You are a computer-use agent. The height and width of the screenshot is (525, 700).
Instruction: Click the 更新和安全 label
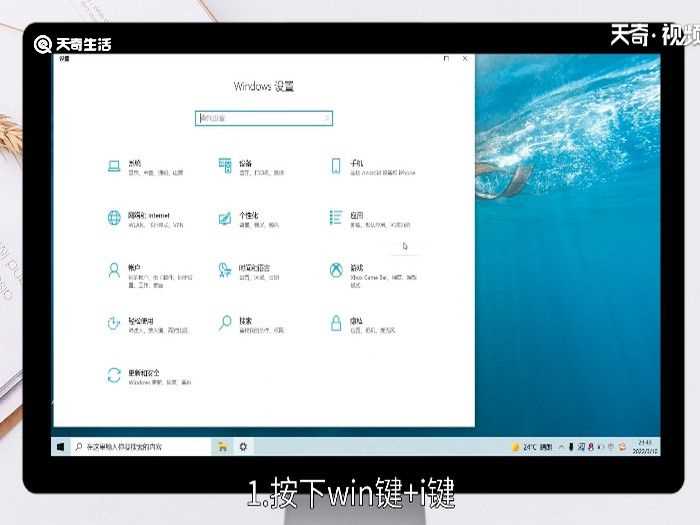pyautogui.click(x=144, y=373)
